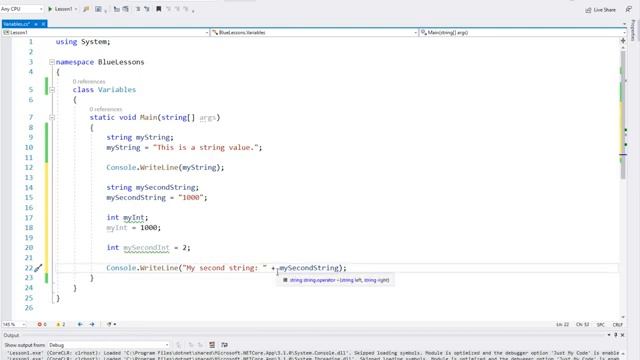The height and width of the screenshot is (360, 640).
Task: Toggle the bookmark icon in toolbar
Action: click(158, 9)
